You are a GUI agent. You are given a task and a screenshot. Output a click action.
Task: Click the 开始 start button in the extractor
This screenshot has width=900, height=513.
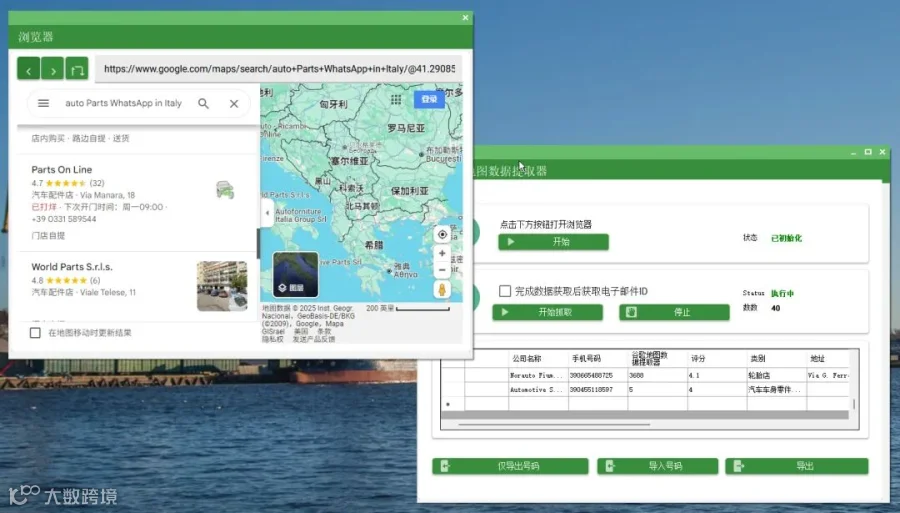pos(553,242)
